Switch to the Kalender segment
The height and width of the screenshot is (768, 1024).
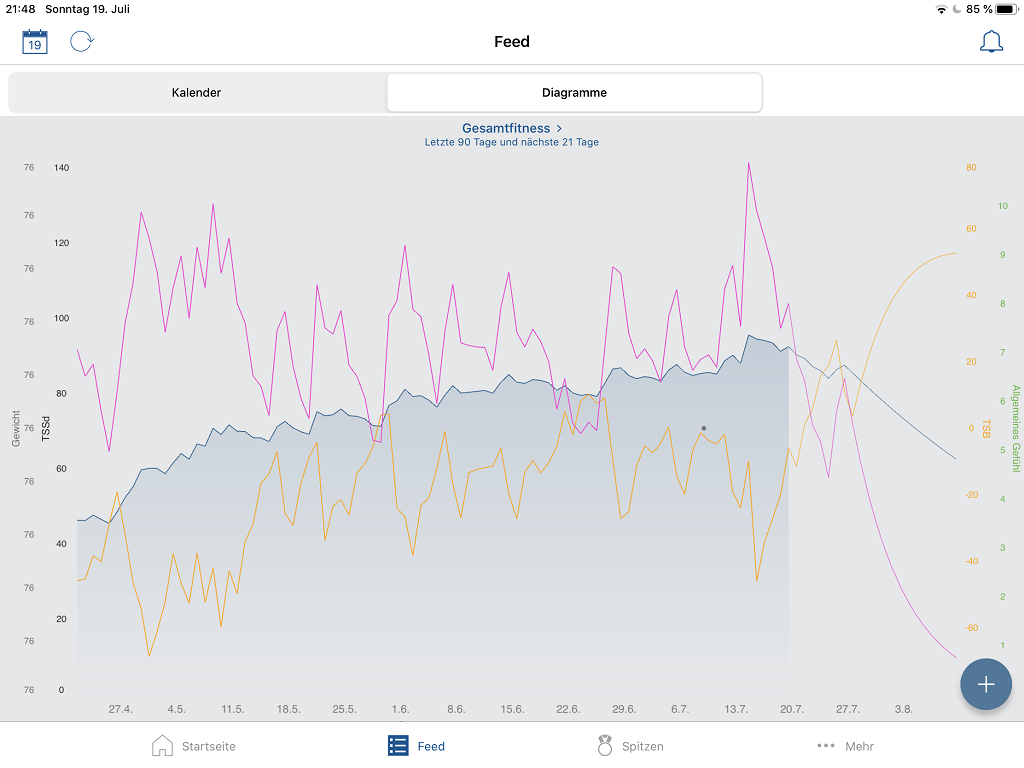(196, 93)
